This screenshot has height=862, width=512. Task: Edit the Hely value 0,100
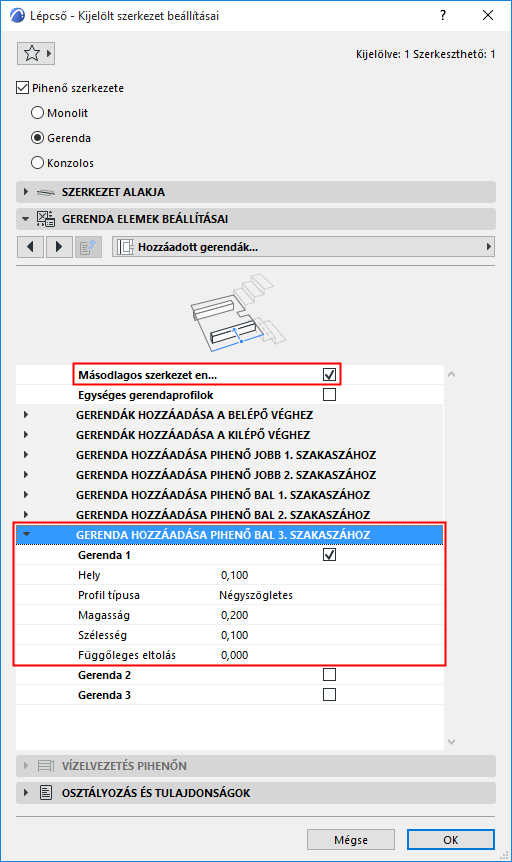point(235,575)
